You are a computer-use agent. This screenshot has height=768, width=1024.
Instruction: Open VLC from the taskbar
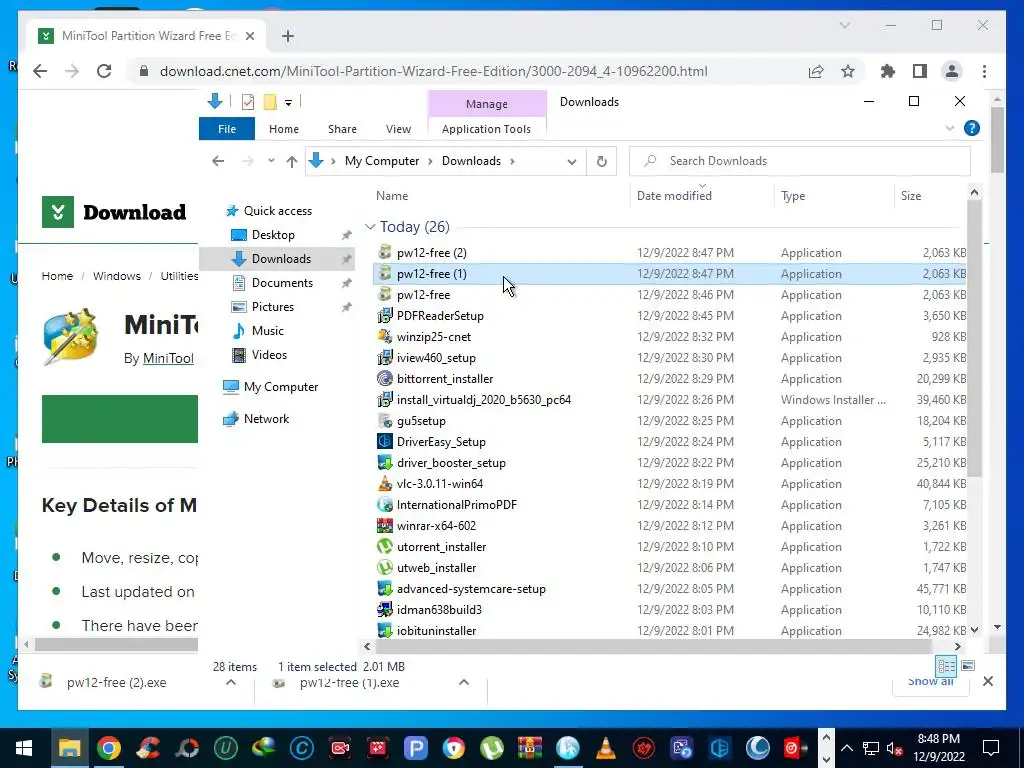pyautogui.click(x=606, y=748)
